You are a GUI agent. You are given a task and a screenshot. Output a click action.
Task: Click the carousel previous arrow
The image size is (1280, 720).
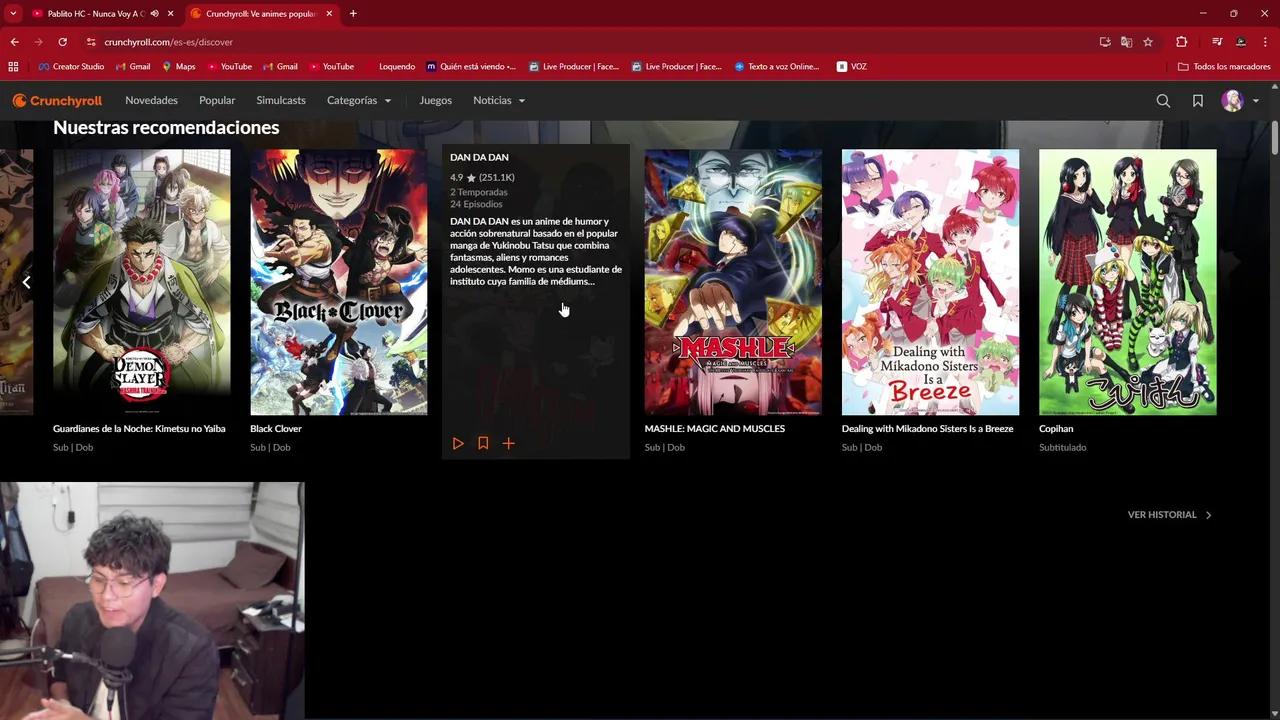(x=26, y=282)
